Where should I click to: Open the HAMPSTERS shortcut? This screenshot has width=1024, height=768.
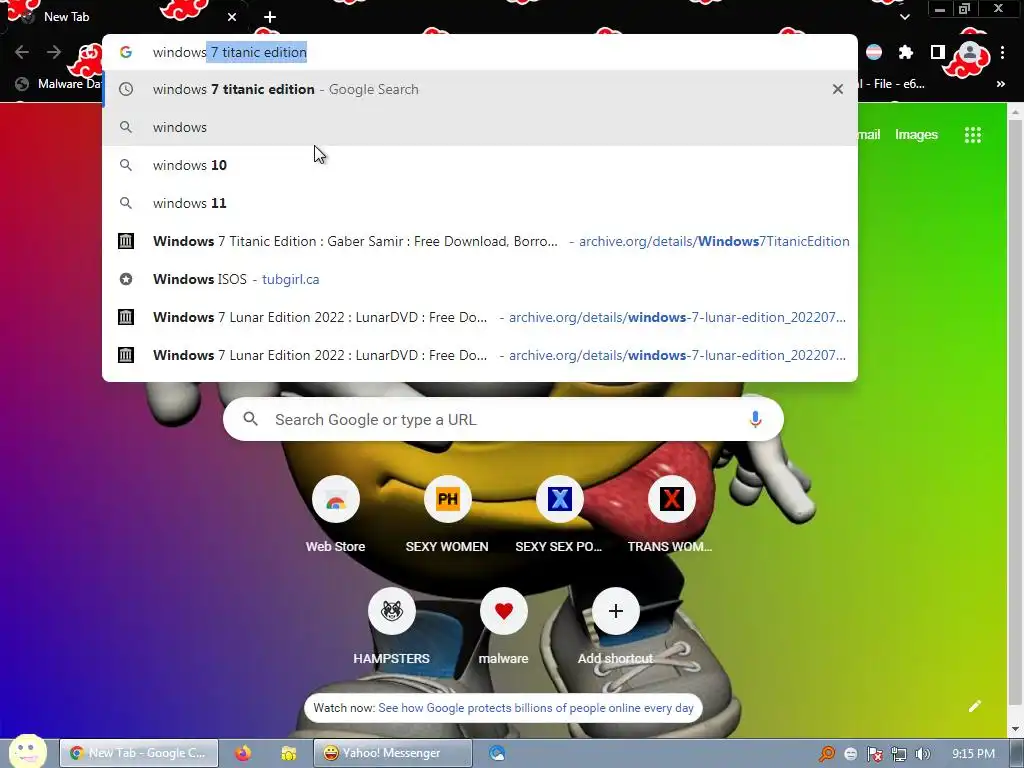pyautogui.click(x=392, y=611)
